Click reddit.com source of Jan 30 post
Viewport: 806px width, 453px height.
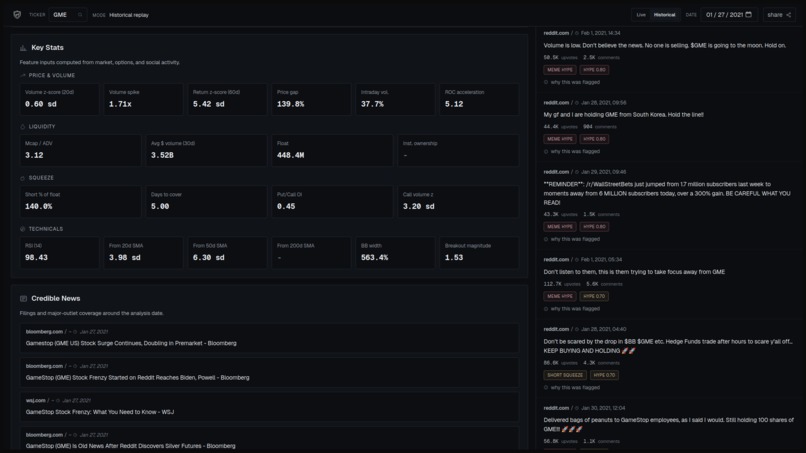tap(556, 408)
